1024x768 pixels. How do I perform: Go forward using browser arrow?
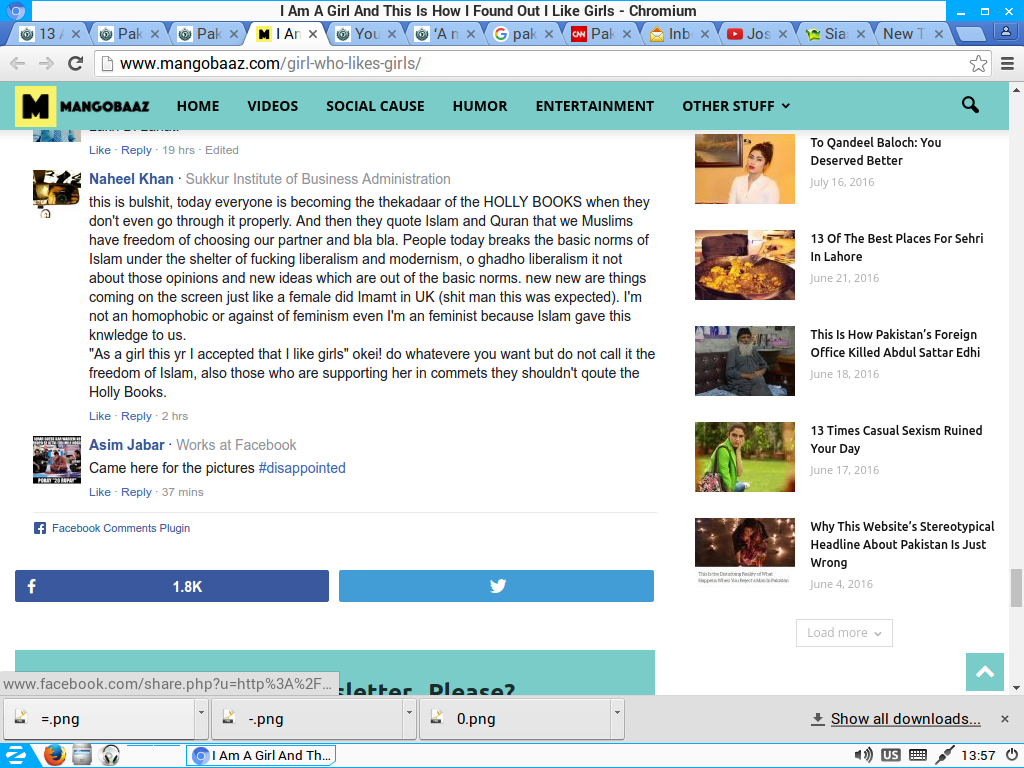pos(46,63)
